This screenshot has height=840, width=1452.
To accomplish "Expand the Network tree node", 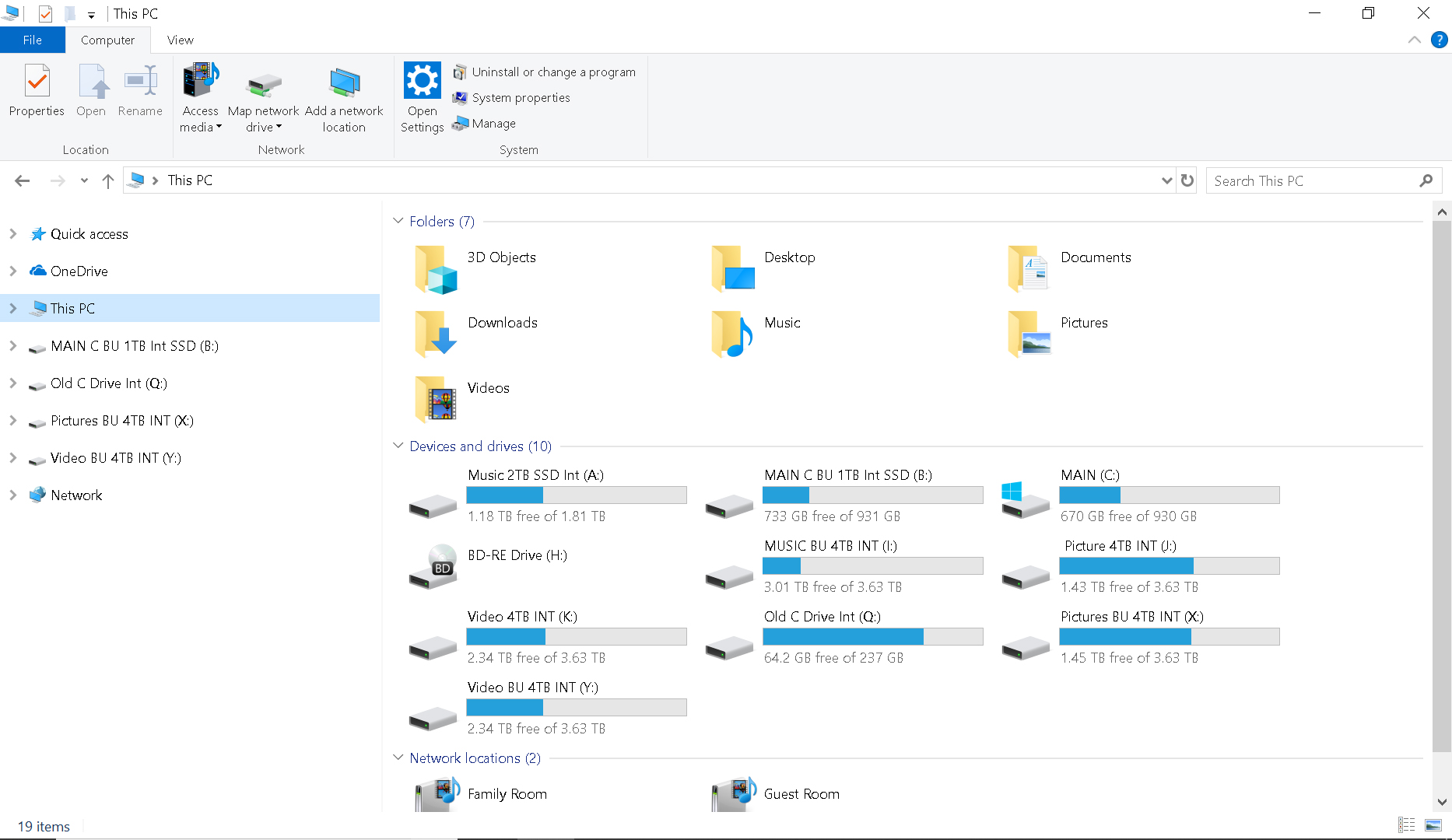I will click(13, 495).
